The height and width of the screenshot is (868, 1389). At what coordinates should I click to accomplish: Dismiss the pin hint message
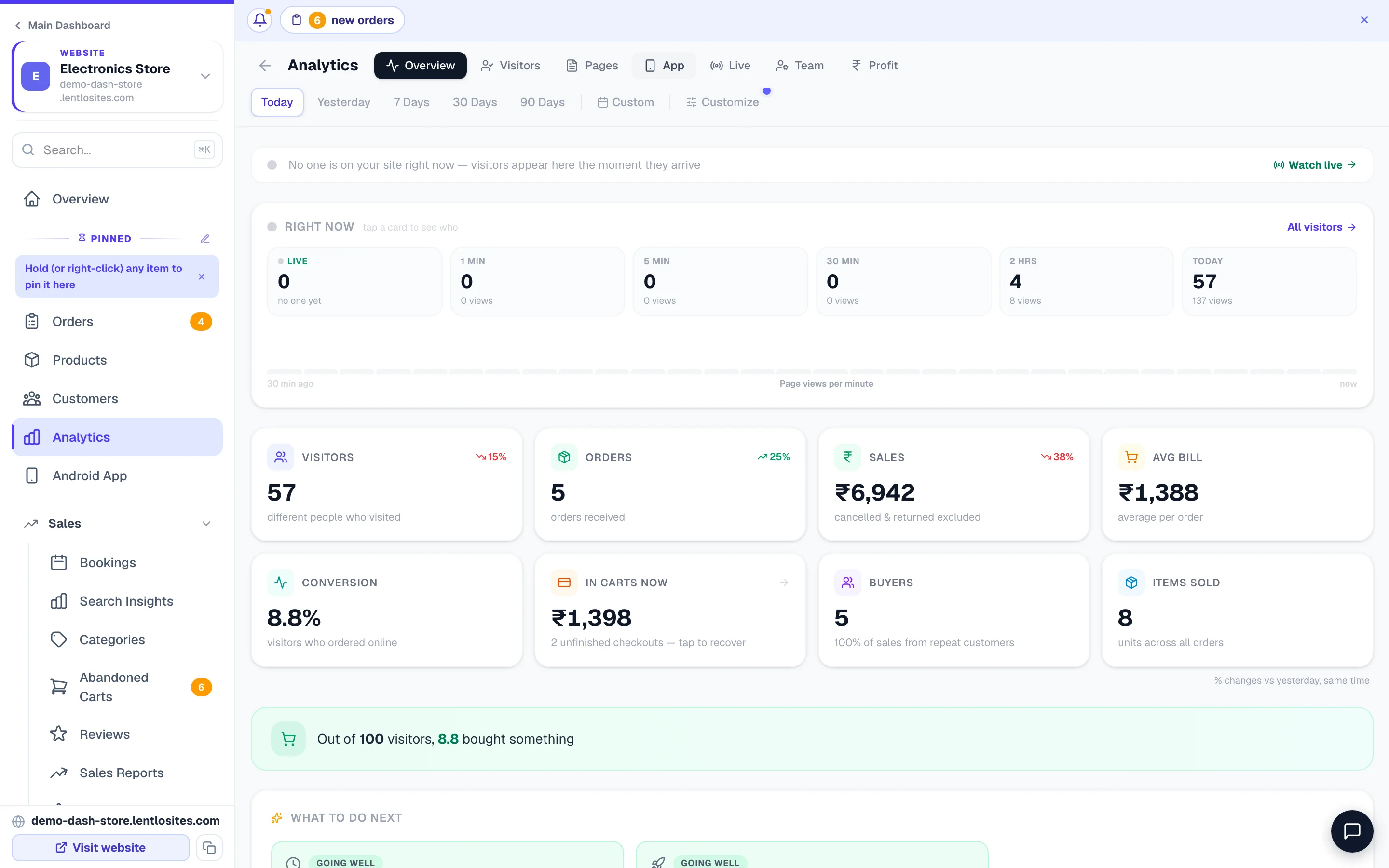coord(202,277)
